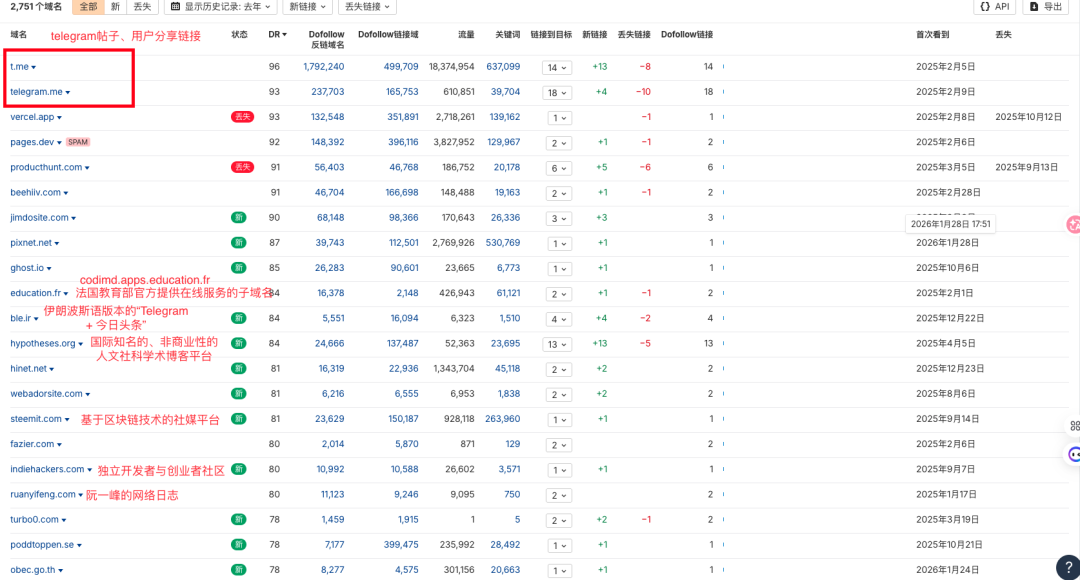Click the help question mark icon
The height and width of the screenshot is (580, 1080).
(1067, 567)
